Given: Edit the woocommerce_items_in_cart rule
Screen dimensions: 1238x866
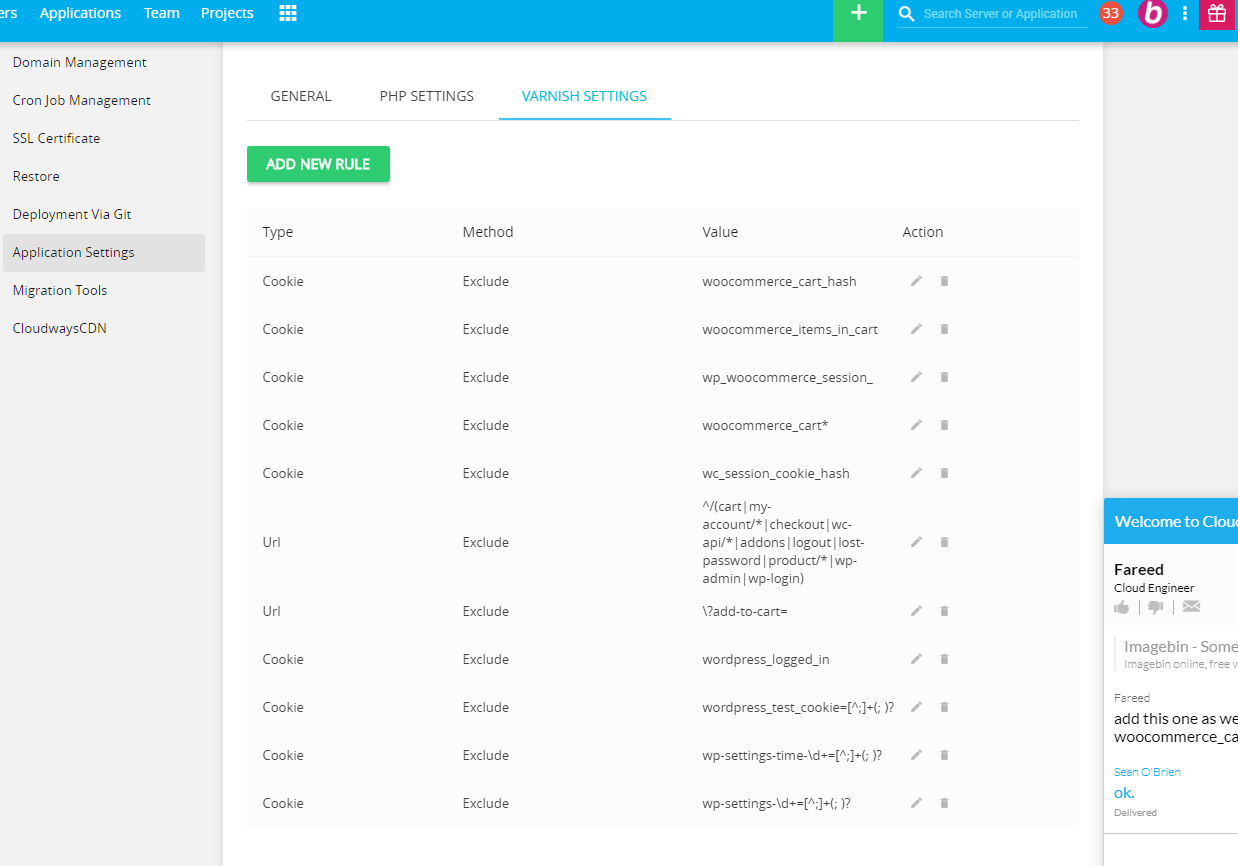Looking at the screenshot, I should click(x=916, y=329).
